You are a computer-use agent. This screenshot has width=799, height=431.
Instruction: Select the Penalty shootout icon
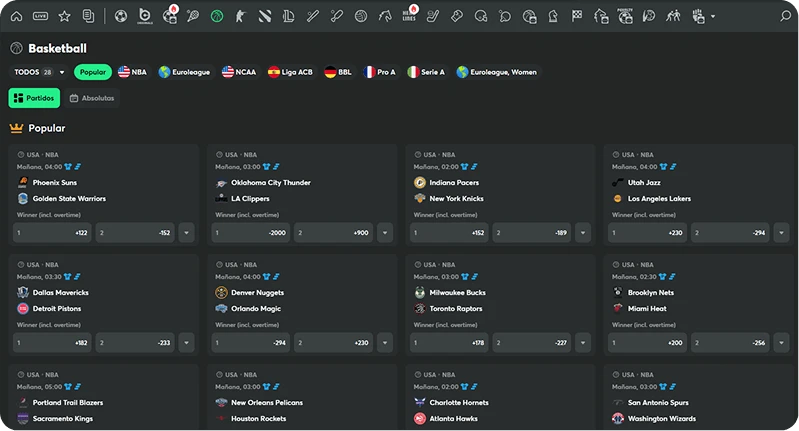(625, 16)
